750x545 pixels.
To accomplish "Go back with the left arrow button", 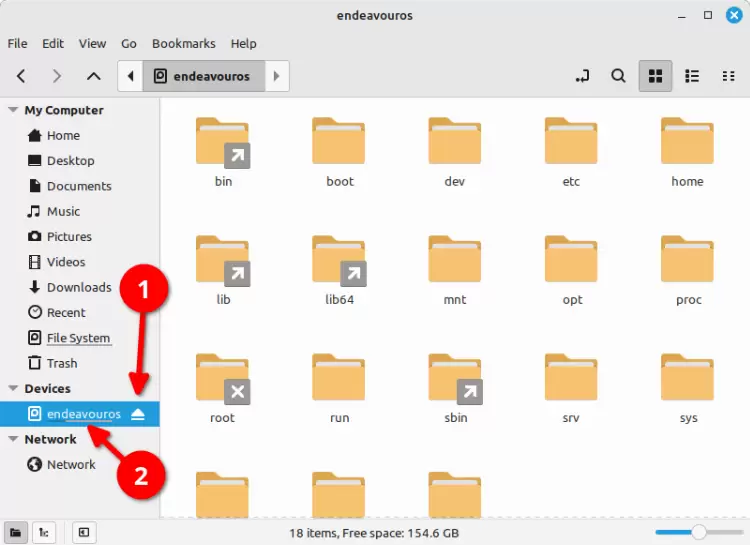I will pos(21,76).
